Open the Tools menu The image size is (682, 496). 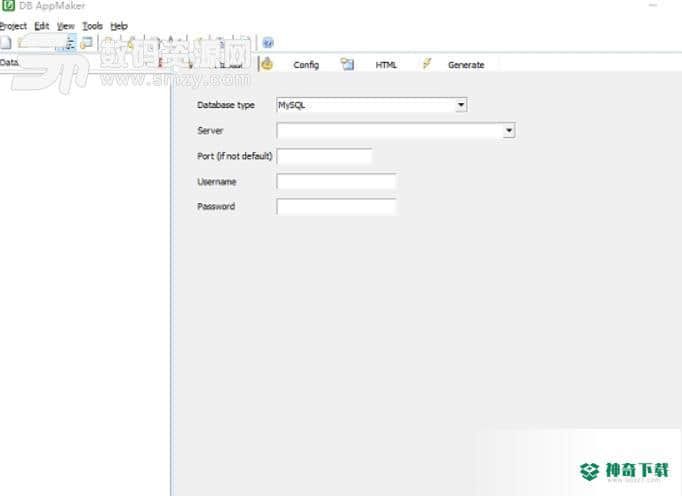(x=93, y=26)
